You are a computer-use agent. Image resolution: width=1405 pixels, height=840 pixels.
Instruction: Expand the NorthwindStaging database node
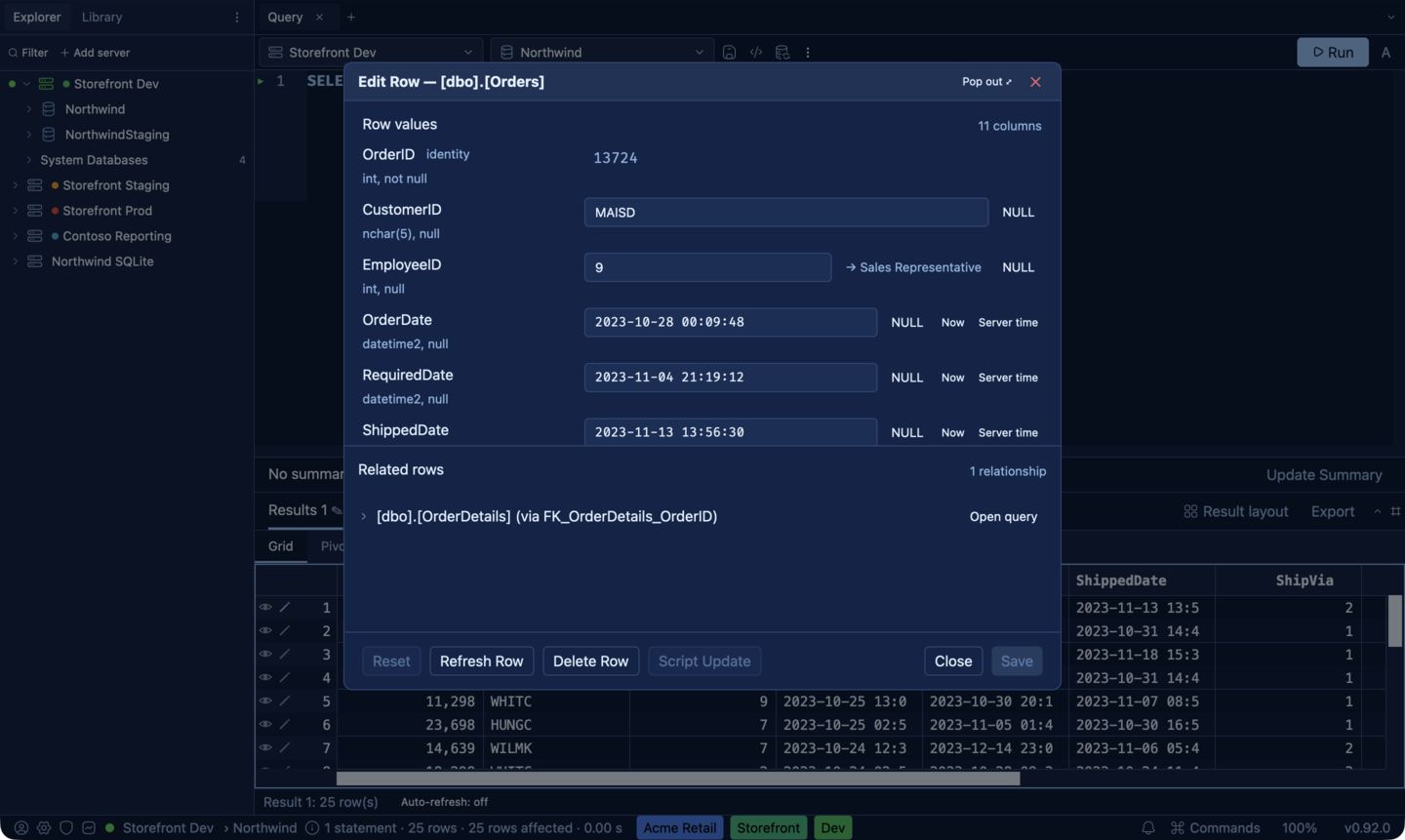tap(28, 135)
